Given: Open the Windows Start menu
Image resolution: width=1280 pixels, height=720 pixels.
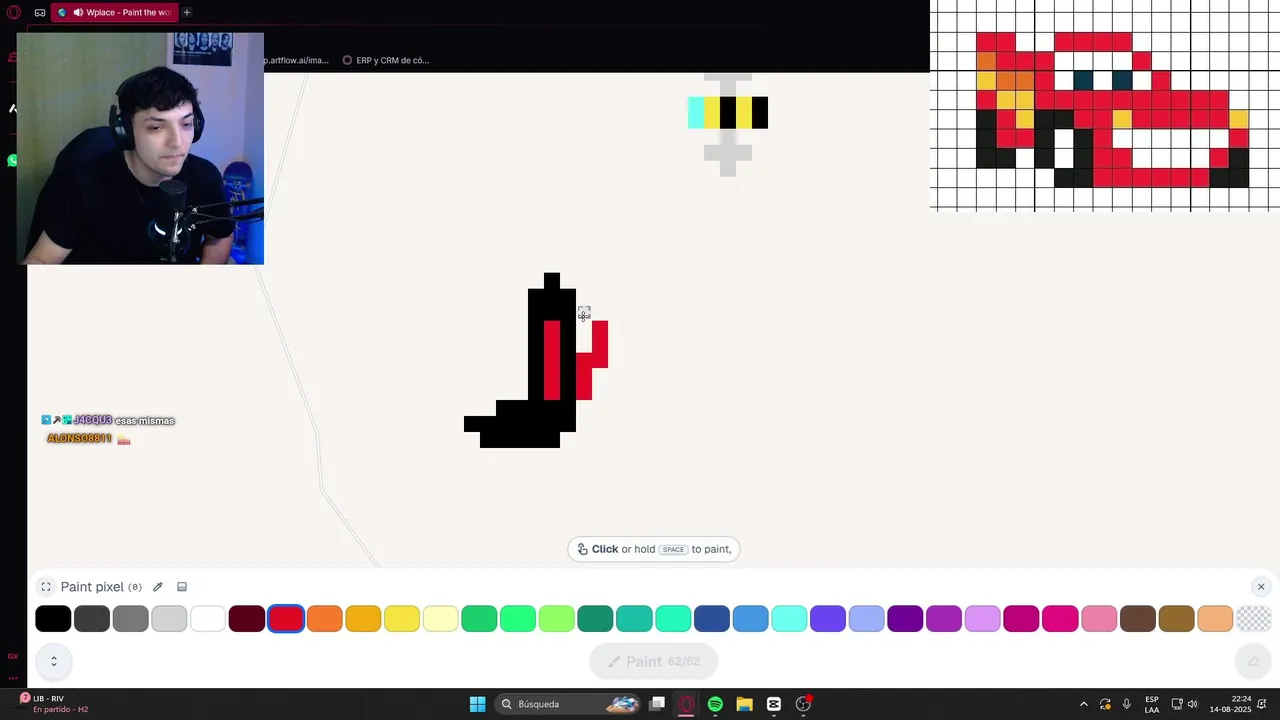Looking at the screenshot, I should coord(477,704).
